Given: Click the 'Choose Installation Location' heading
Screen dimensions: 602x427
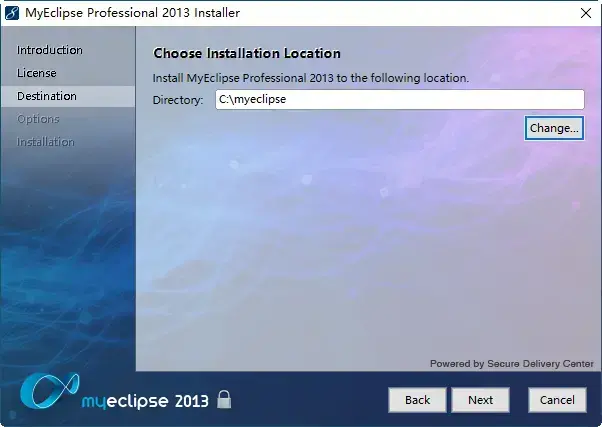Looking at the screenshot, I should pyautogui.click(x=247, y=53).
